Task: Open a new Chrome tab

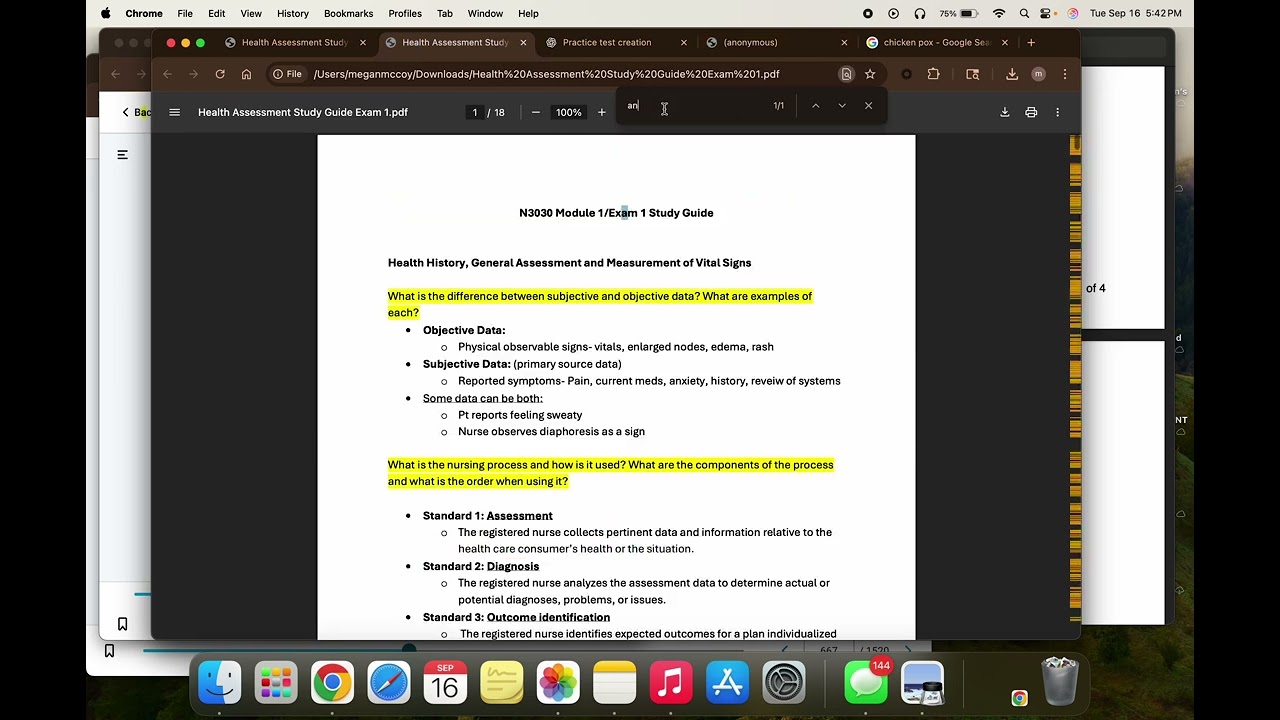Action: point(1031,42)
